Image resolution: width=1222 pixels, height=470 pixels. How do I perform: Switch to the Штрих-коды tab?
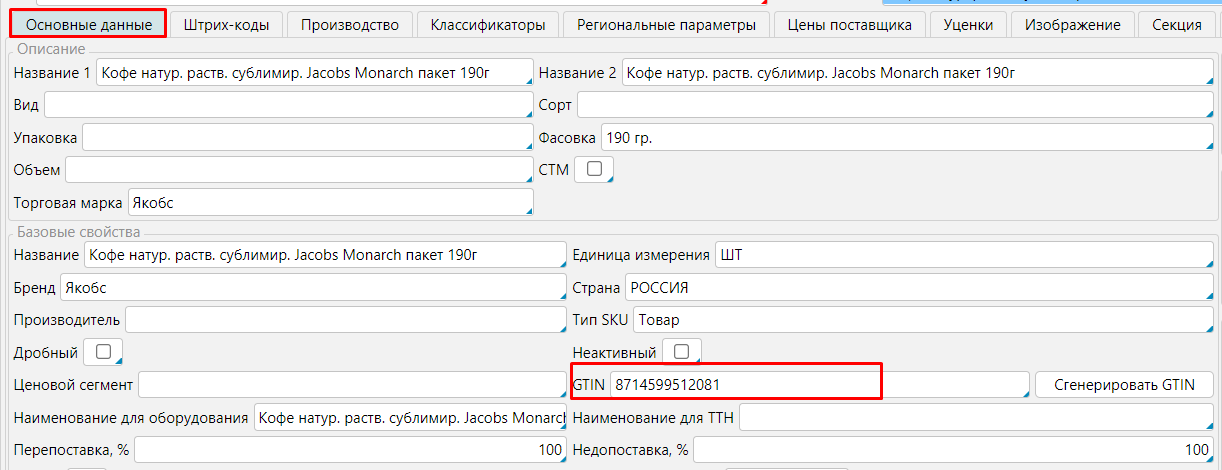pyautogui.click(x=226, y=25)
